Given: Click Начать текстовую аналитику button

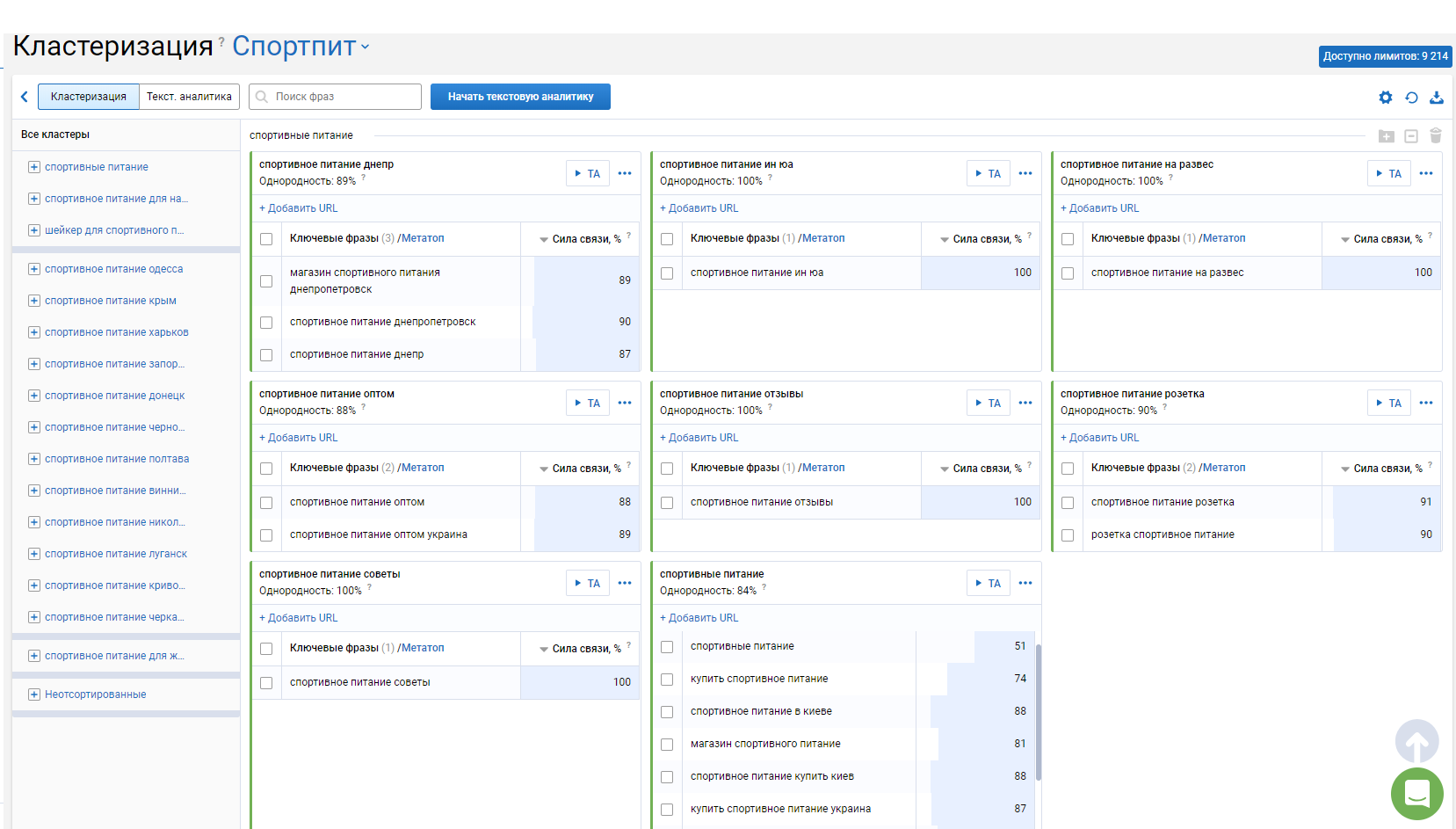Looking at the screenshot, I should coord(520,97).
